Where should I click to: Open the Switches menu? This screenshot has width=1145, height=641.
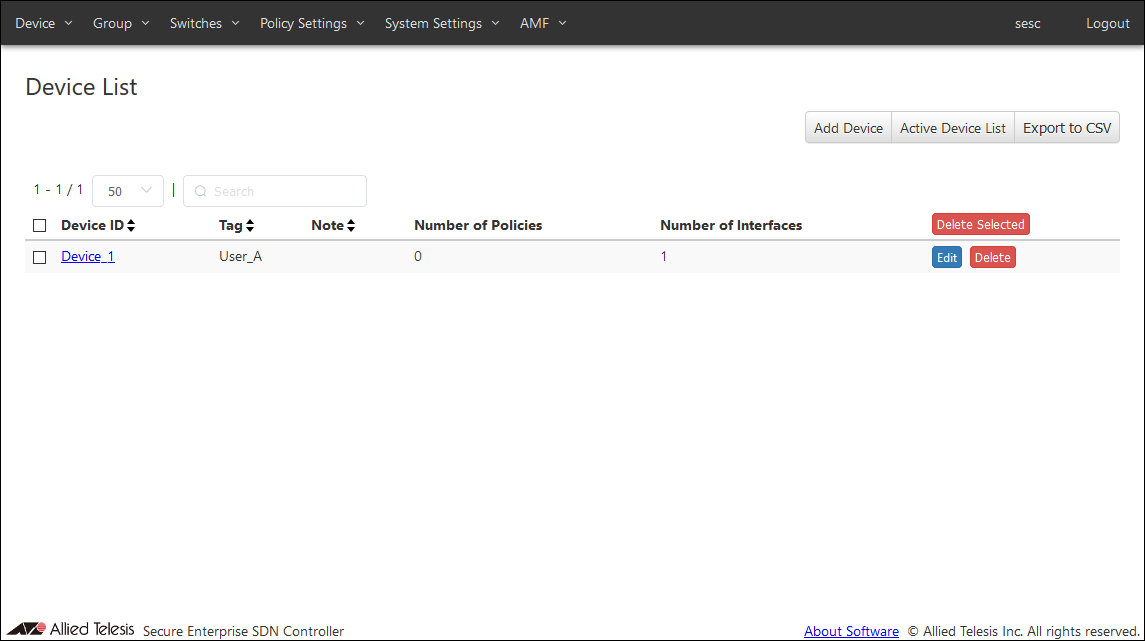coord(205,23)
